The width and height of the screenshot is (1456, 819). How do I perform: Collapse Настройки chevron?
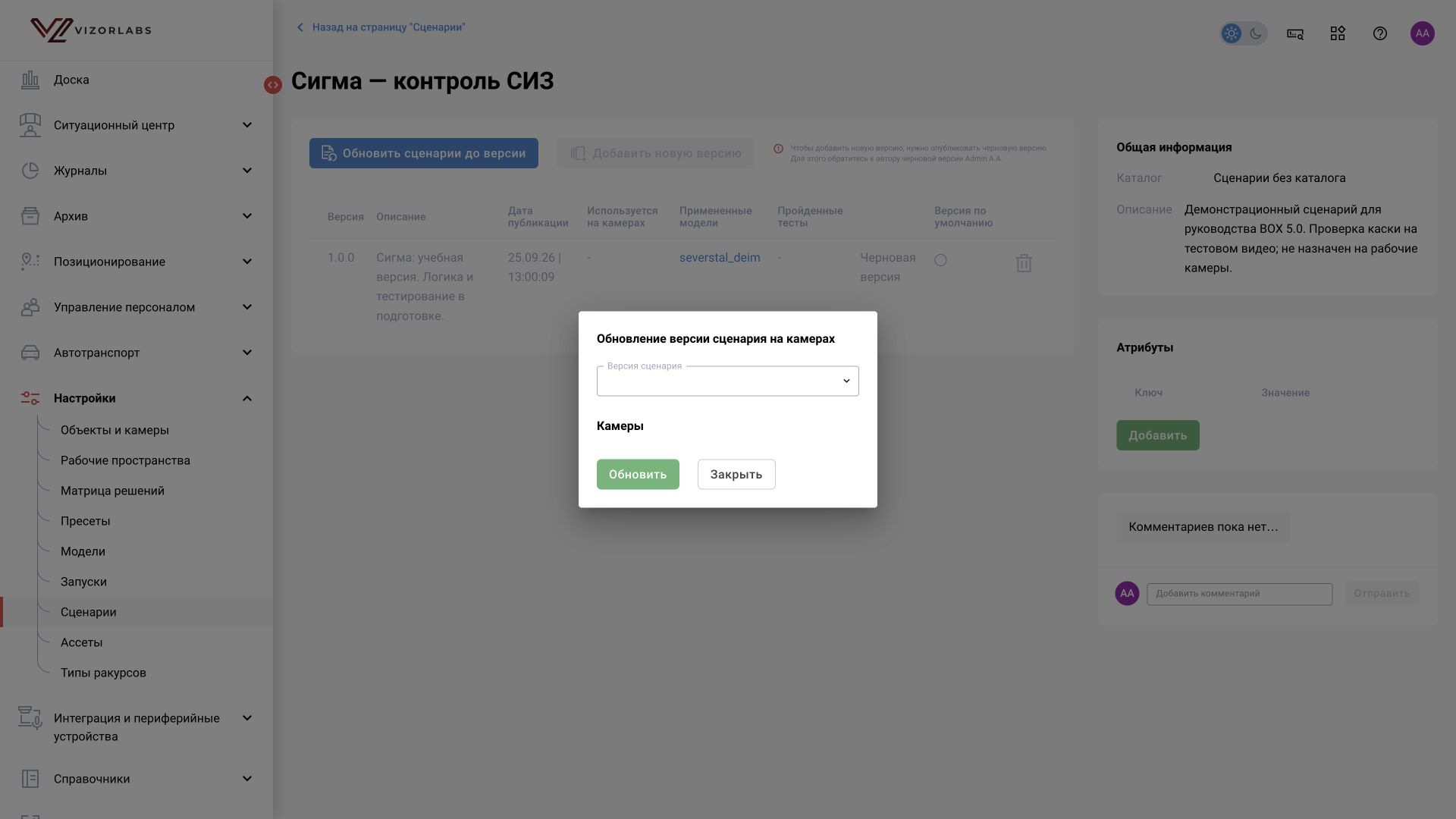click(x=247, y=398)
